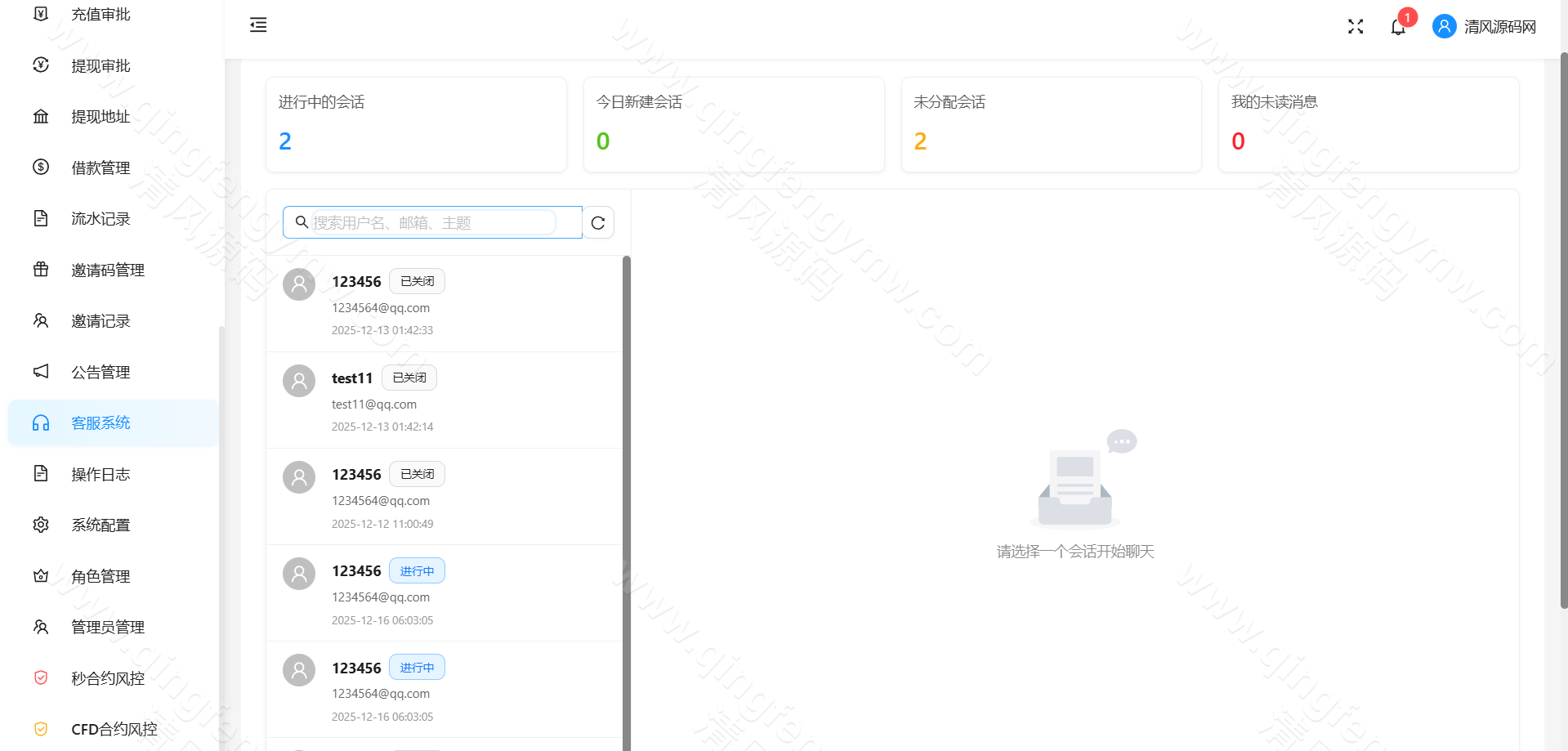Click the 邀请码管理 gift icon

[x=41, y=270]
